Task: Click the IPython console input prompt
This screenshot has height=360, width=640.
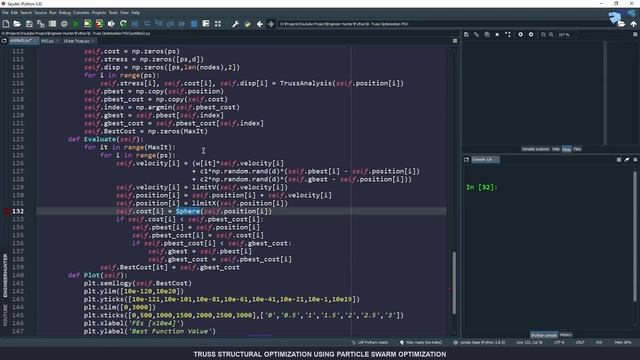Action: 482,187
